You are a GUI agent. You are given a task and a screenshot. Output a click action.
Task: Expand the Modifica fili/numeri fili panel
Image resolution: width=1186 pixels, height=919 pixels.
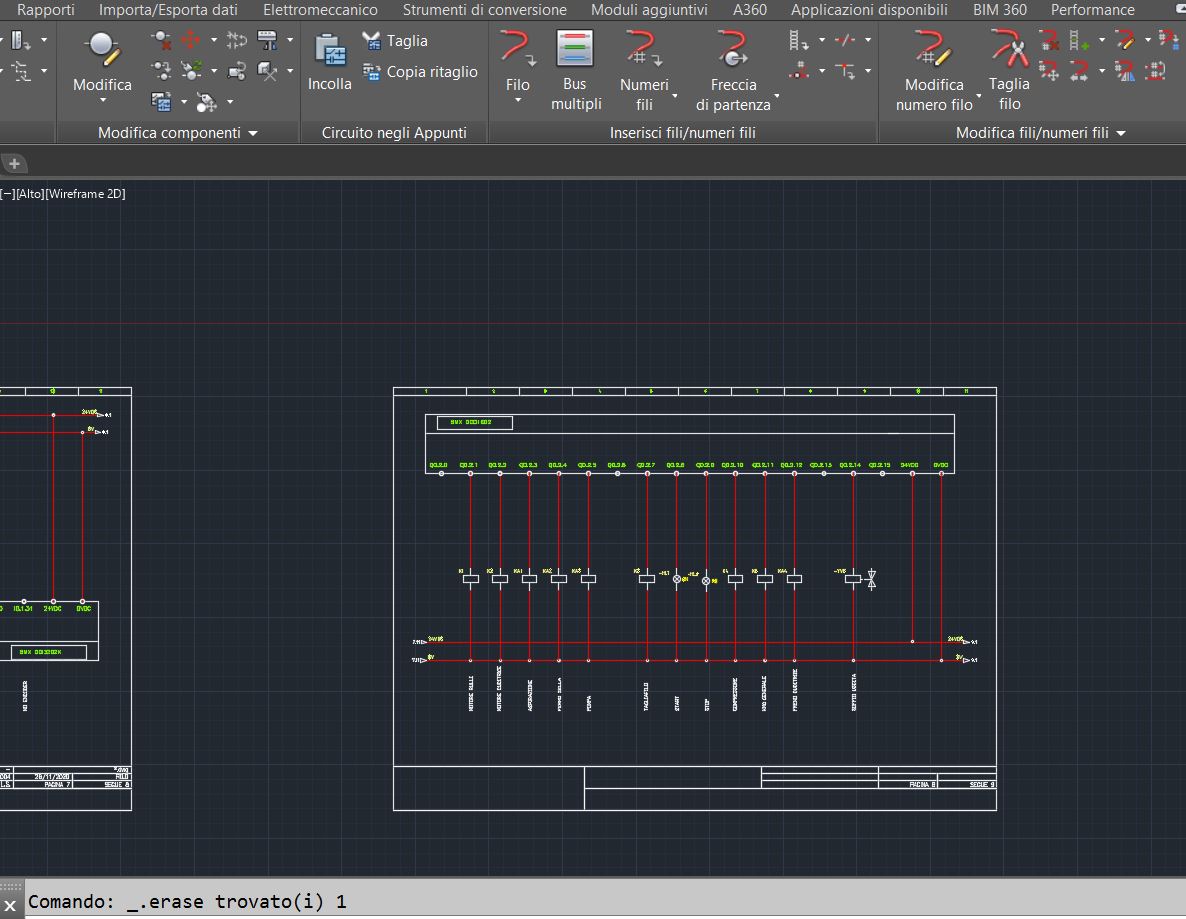point(1121,133)
